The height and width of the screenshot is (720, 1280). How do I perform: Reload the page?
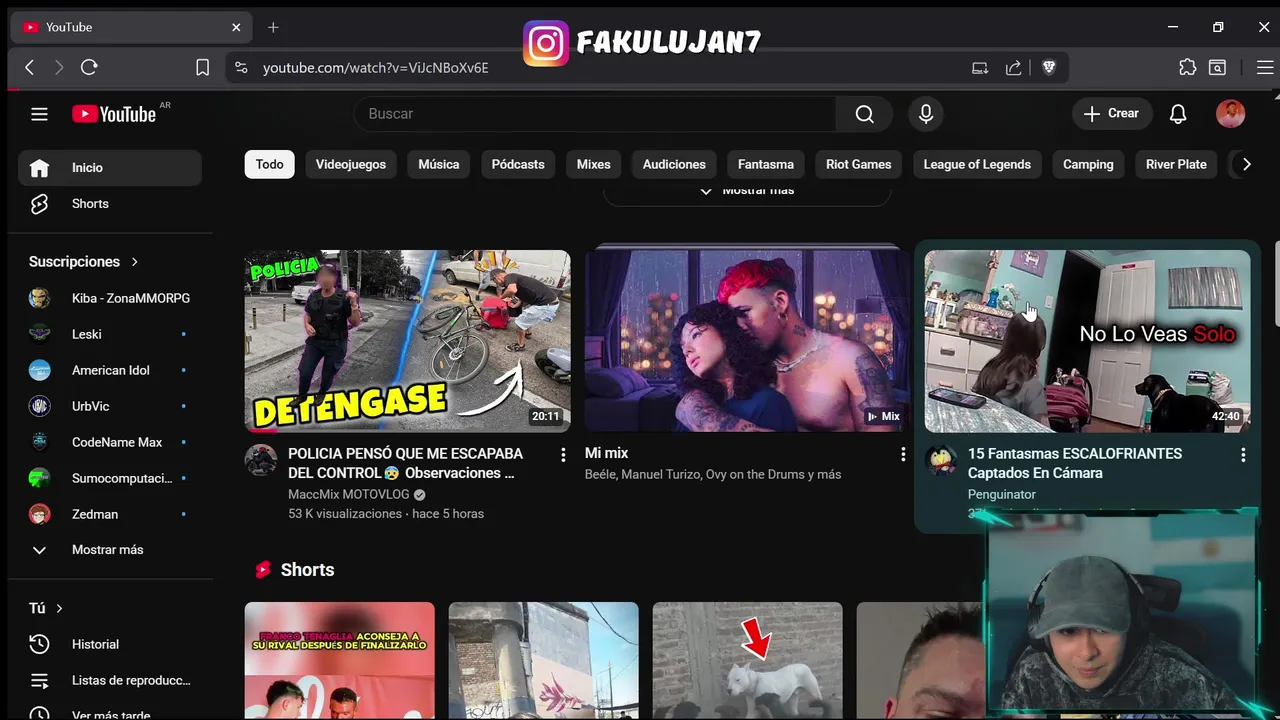point(89,67)
